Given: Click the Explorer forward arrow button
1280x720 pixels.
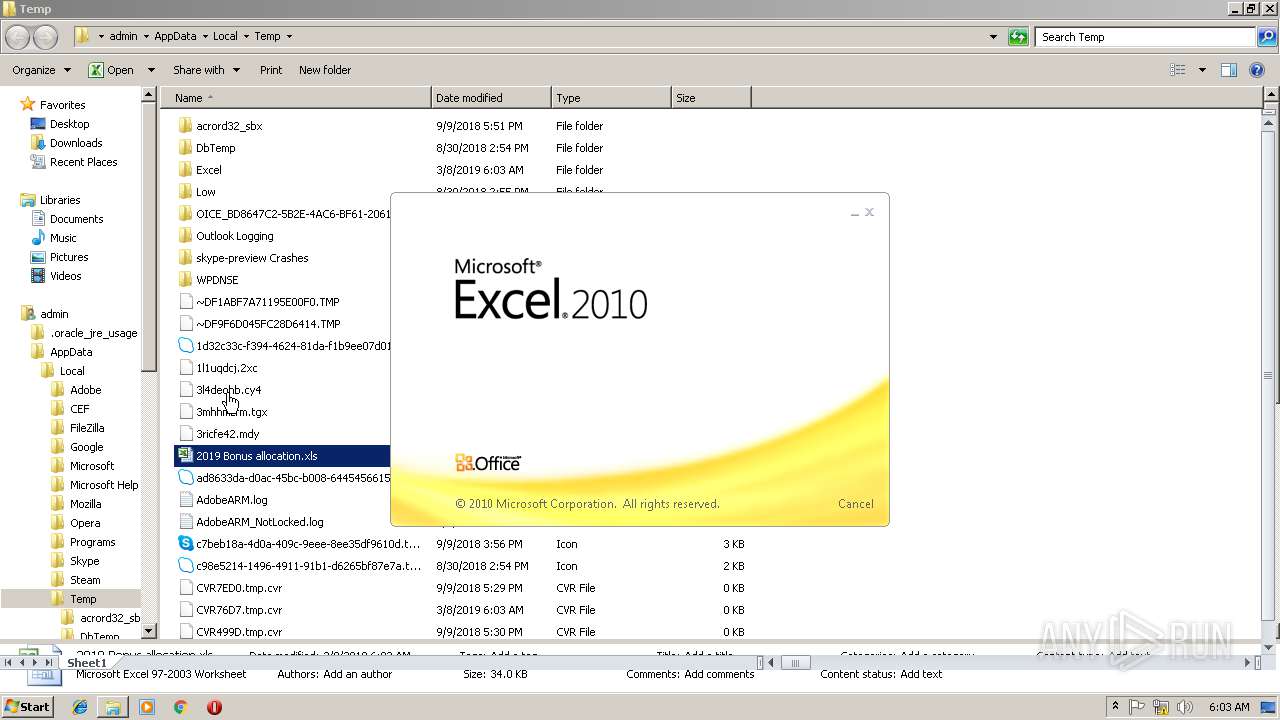Looking at the screenshot, I should [x=45, y=37].
